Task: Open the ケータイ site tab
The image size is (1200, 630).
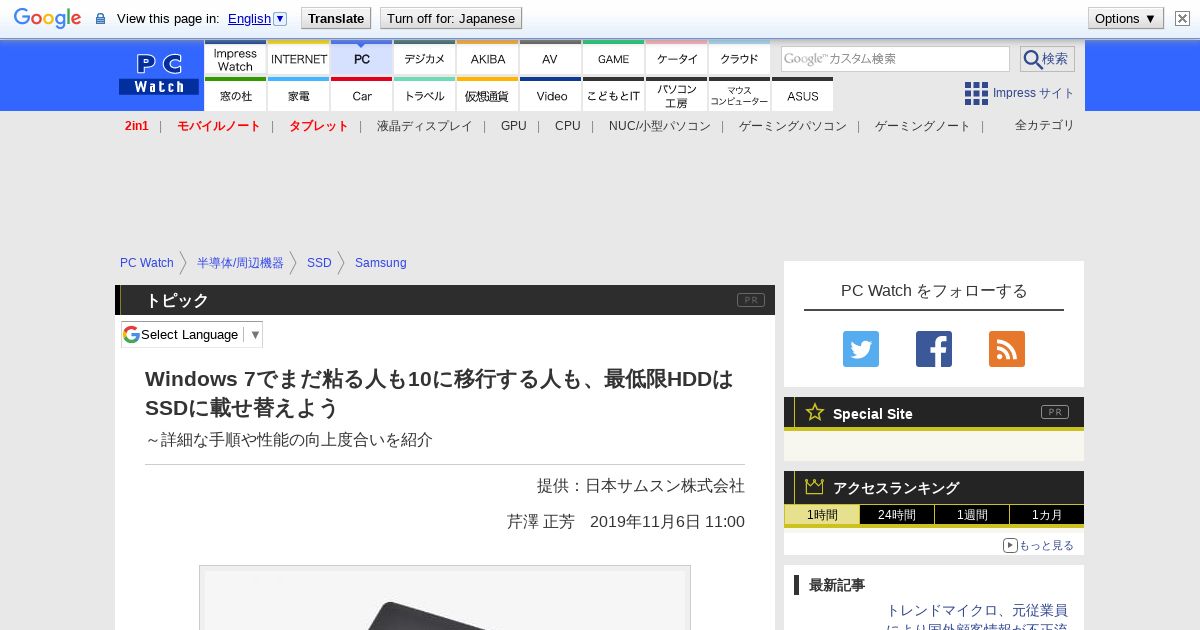Action: tap(677, 58)
